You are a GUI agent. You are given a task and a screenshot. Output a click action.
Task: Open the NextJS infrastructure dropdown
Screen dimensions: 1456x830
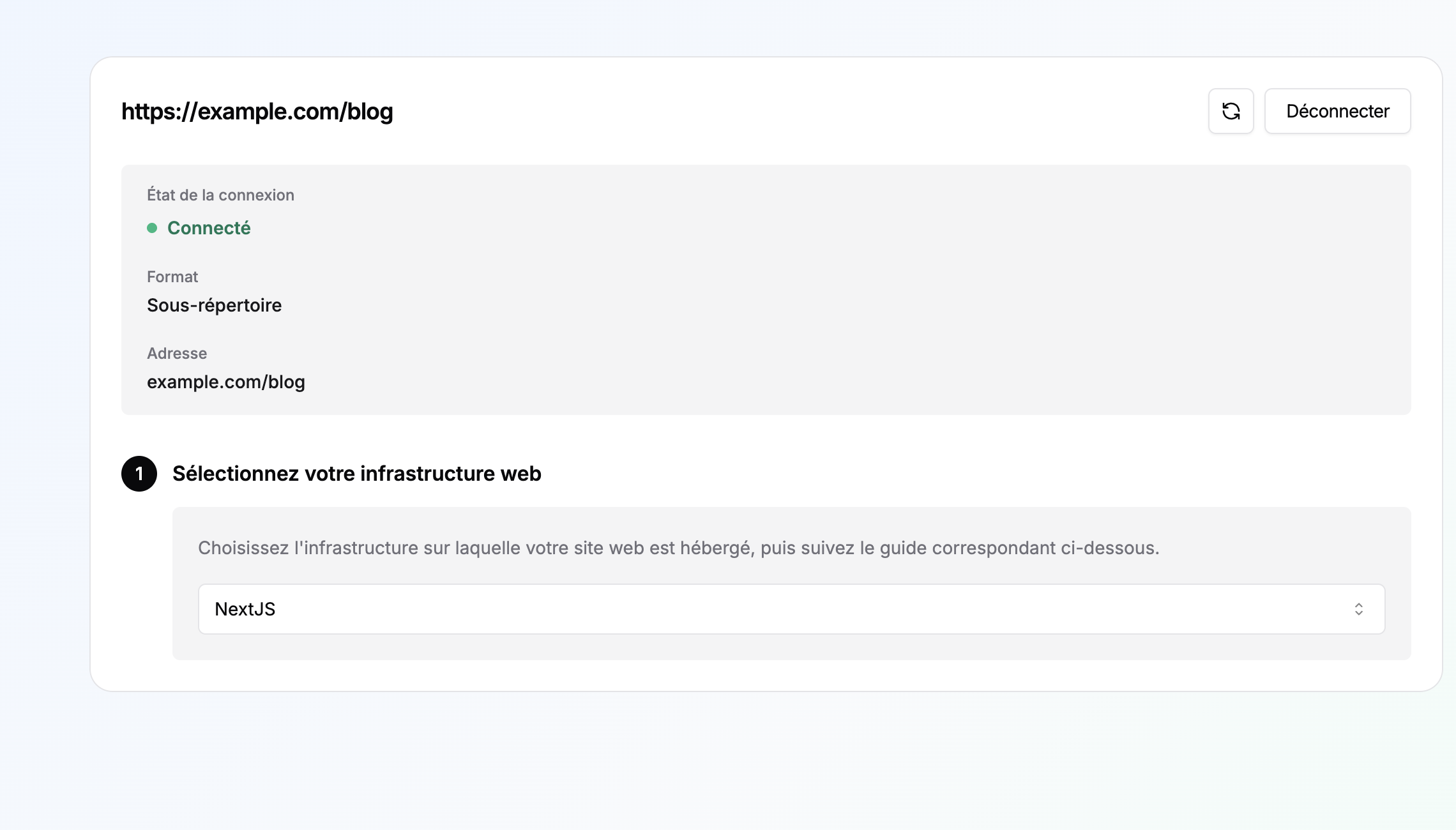click(791, 609)
